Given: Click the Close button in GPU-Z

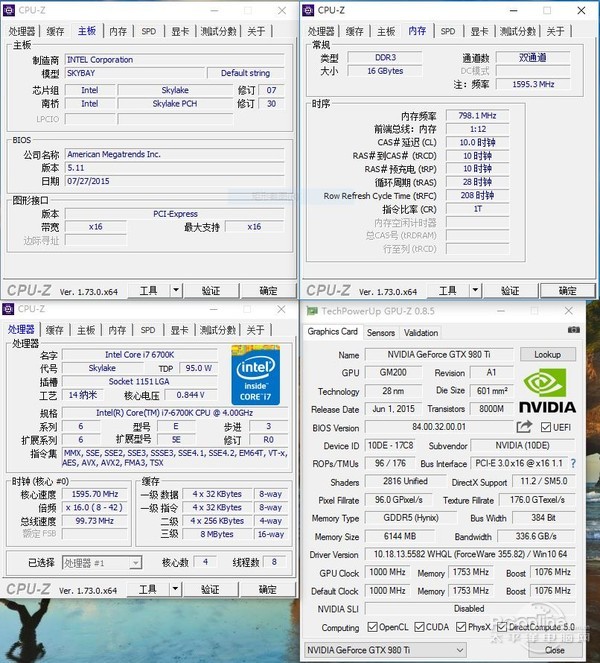Looking at the screenshot, I should [x=554, y=649].
